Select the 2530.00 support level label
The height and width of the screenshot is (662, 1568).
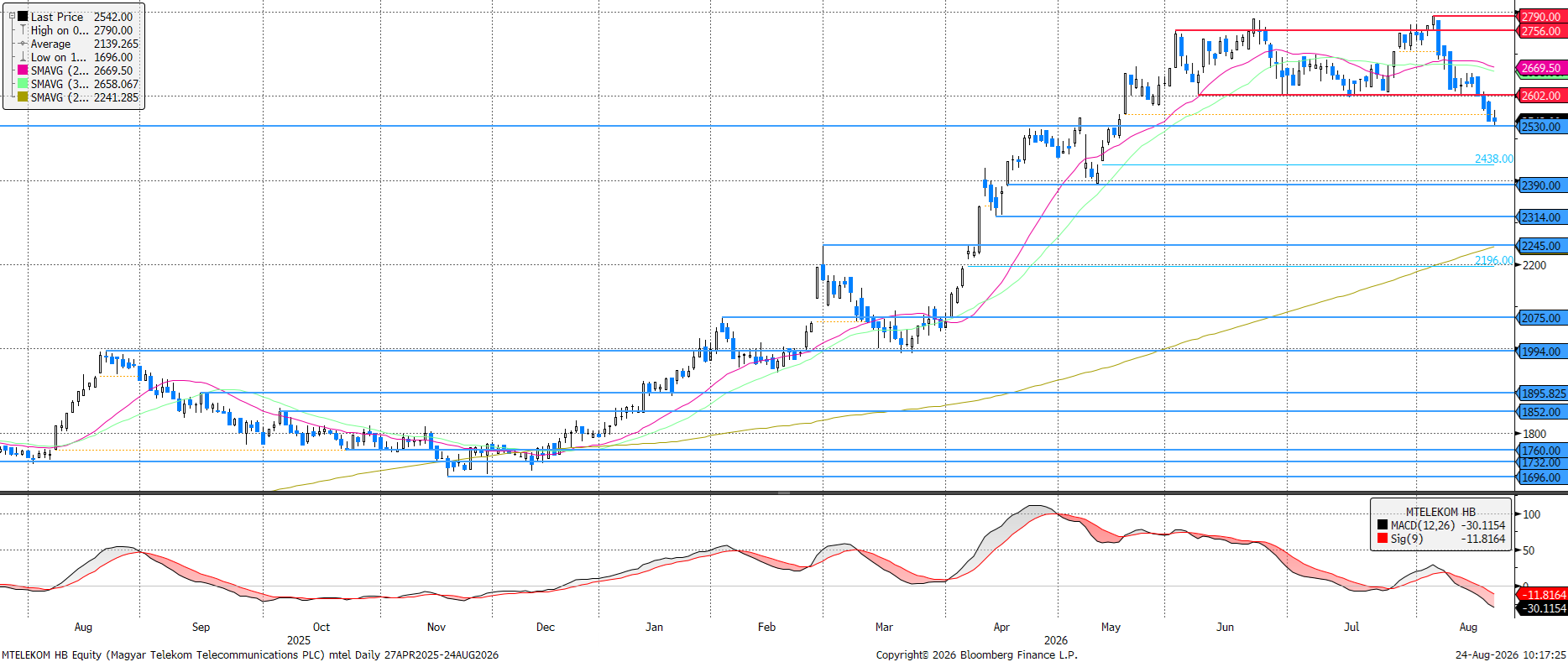click(x=1541, y=127)
